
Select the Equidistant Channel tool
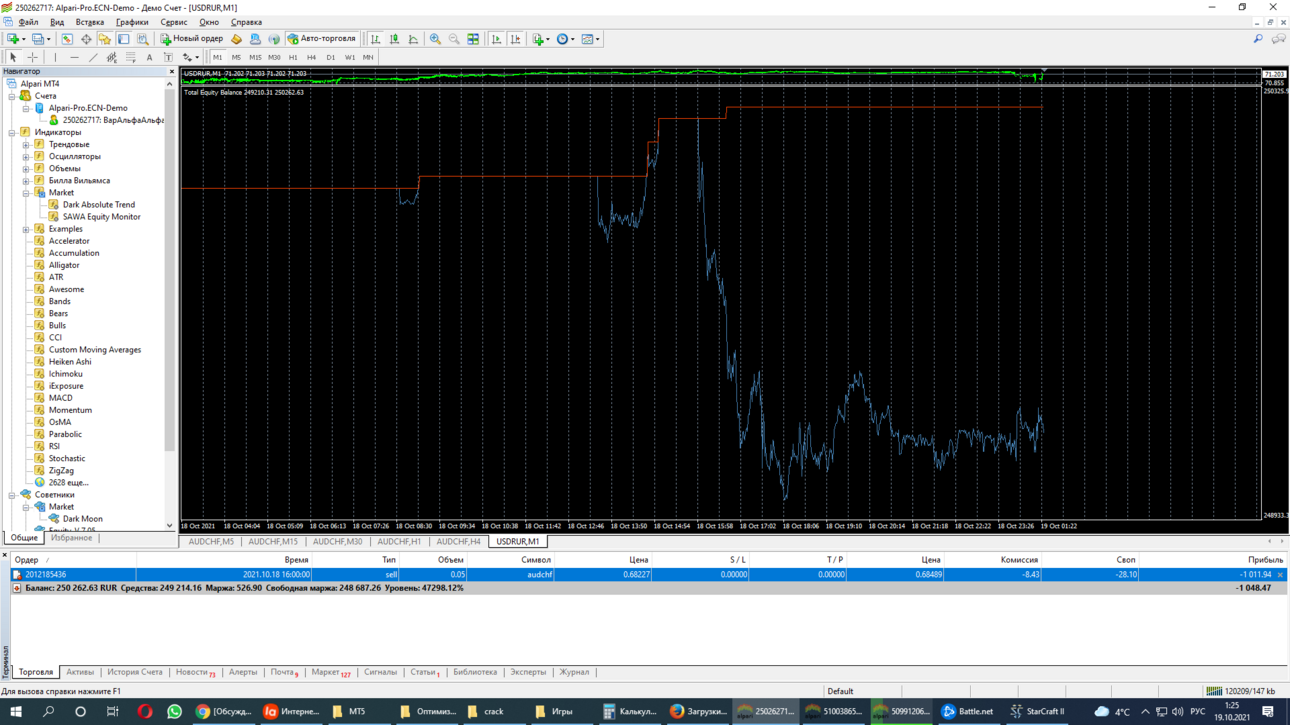pyautogui.click(x=112, y=57)
